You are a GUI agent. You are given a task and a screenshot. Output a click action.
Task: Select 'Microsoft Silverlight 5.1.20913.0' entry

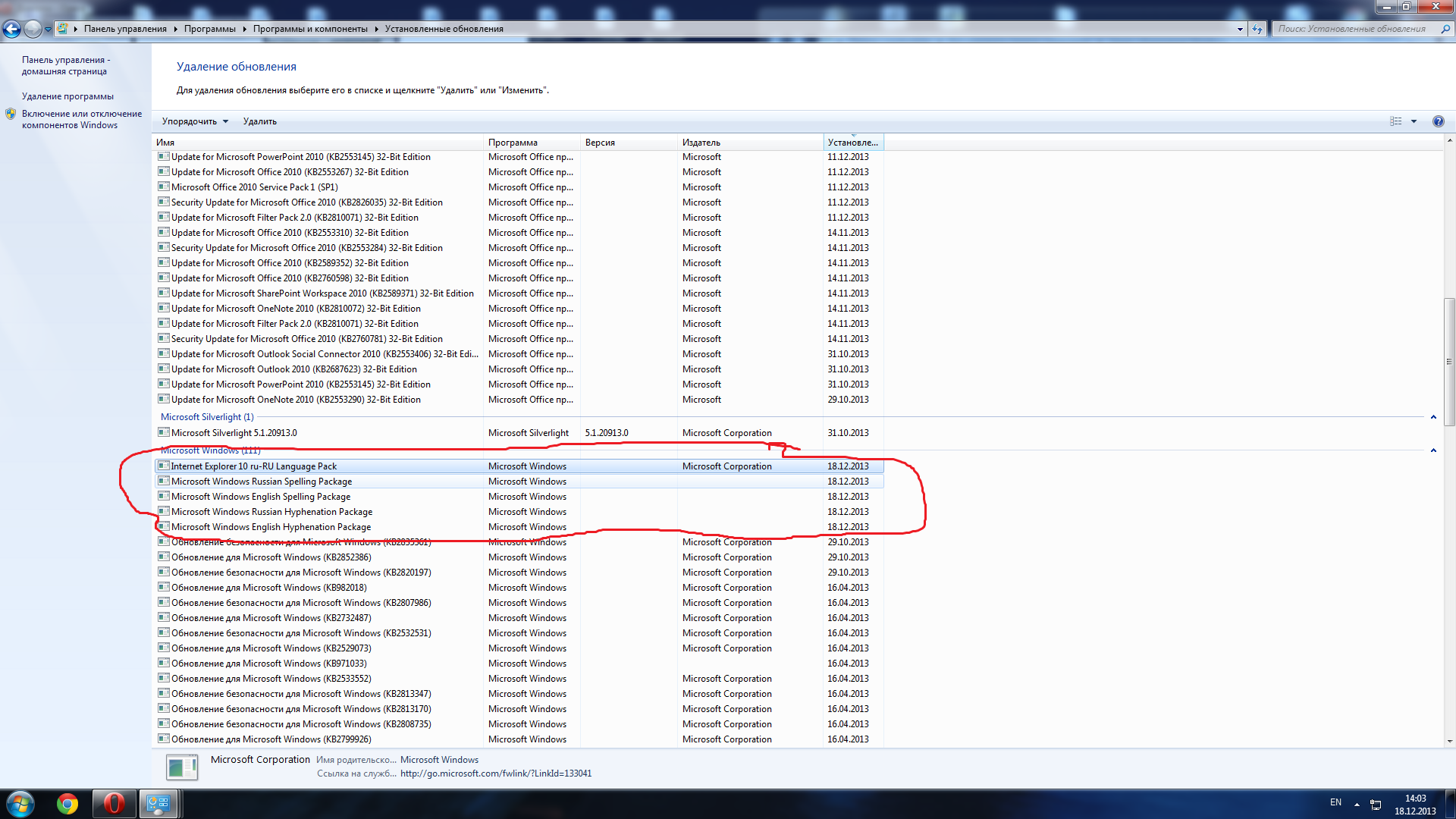(x=519, y=433)
